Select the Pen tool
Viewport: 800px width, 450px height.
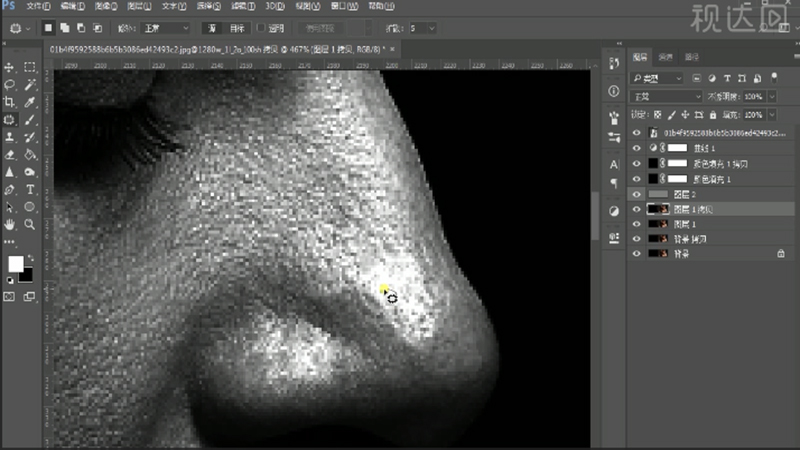pos(9,190)
